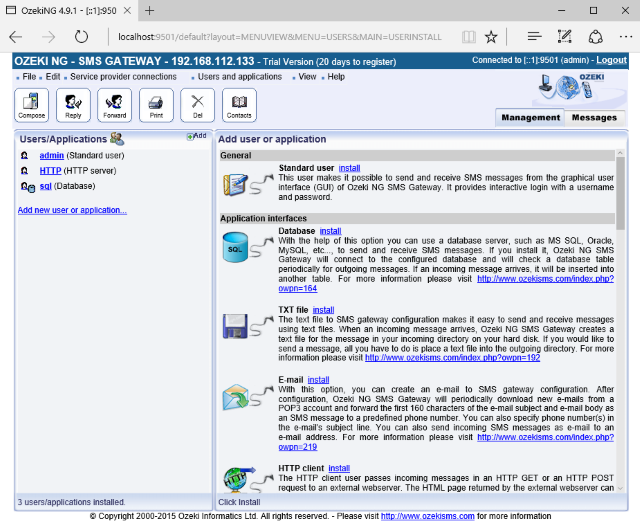640x526 pixels.
Task: Open the ozekisms owpn=219 link
Action: pyautogui.click(x=545, y=437)
